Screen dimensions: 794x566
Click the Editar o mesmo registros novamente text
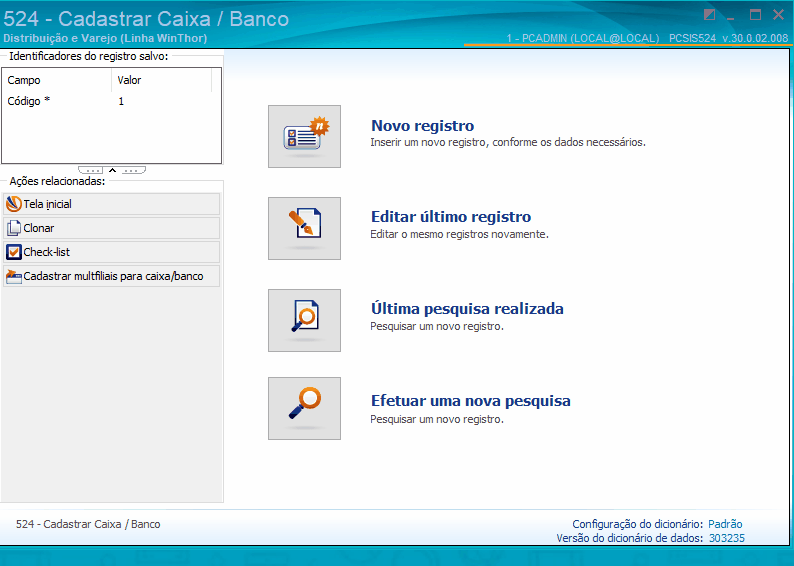click(x=459, y=234)
